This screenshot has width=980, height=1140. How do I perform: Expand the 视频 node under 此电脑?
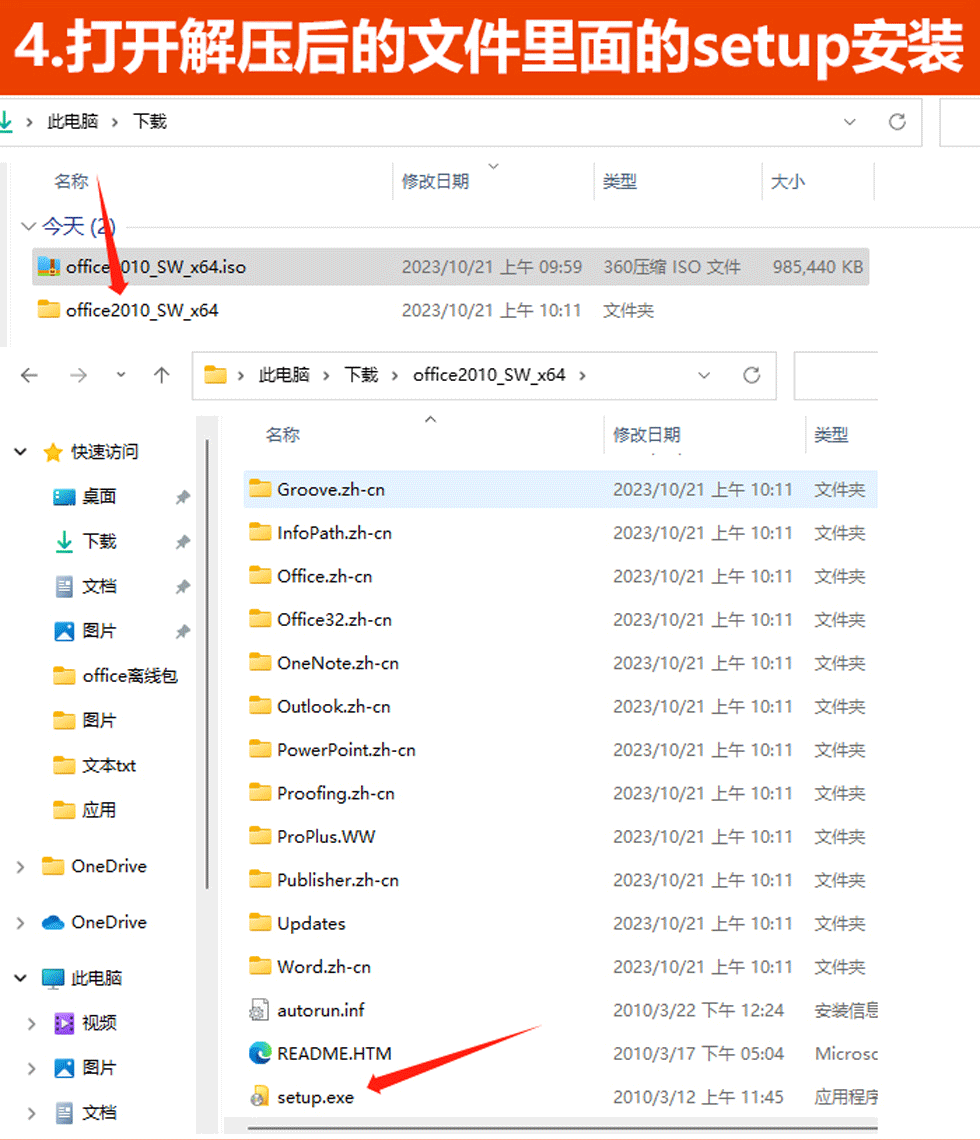[x=31, y=1024]
